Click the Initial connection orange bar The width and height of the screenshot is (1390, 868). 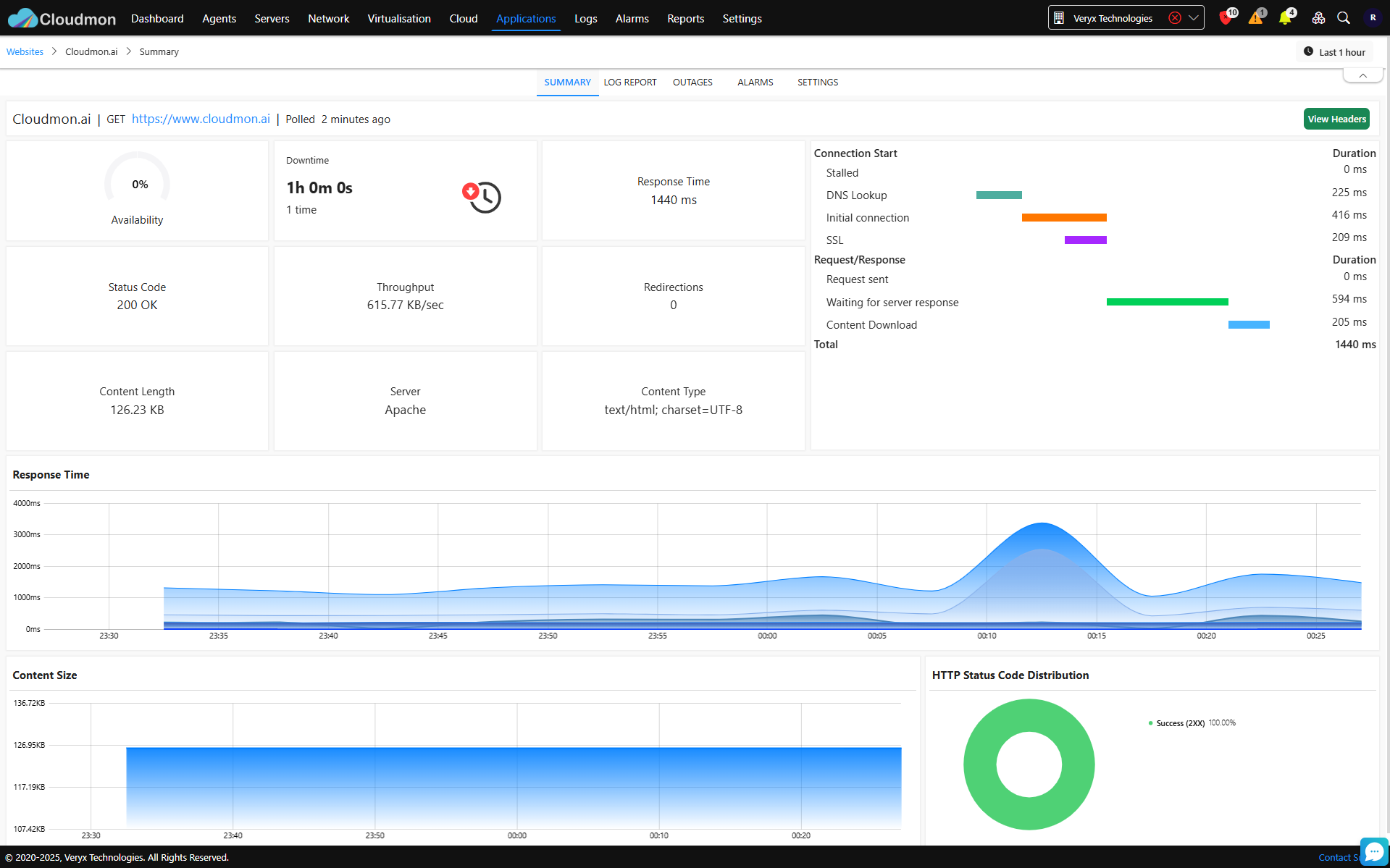pos(1064,217)
